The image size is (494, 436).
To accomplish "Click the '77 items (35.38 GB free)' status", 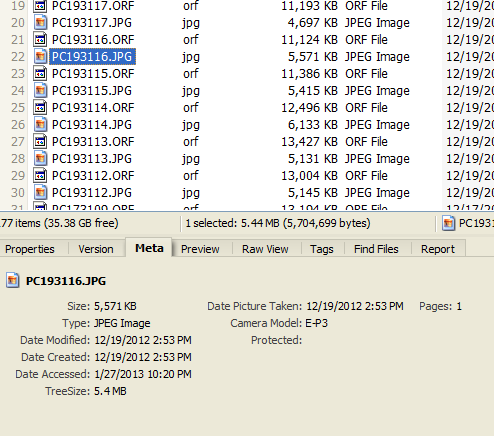I will click(x=59, y=223).
